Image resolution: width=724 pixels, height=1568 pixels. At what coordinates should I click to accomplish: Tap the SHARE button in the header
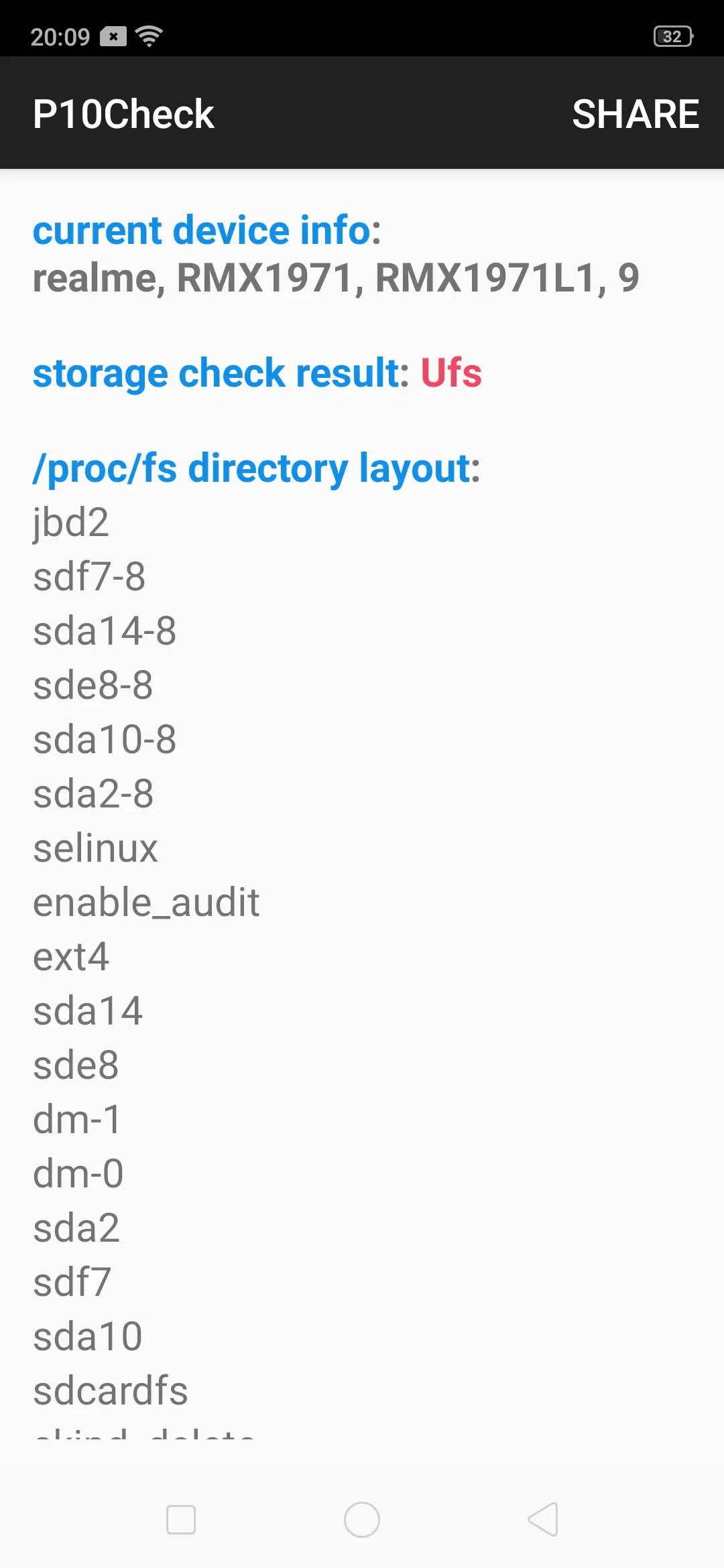[635, 114]
